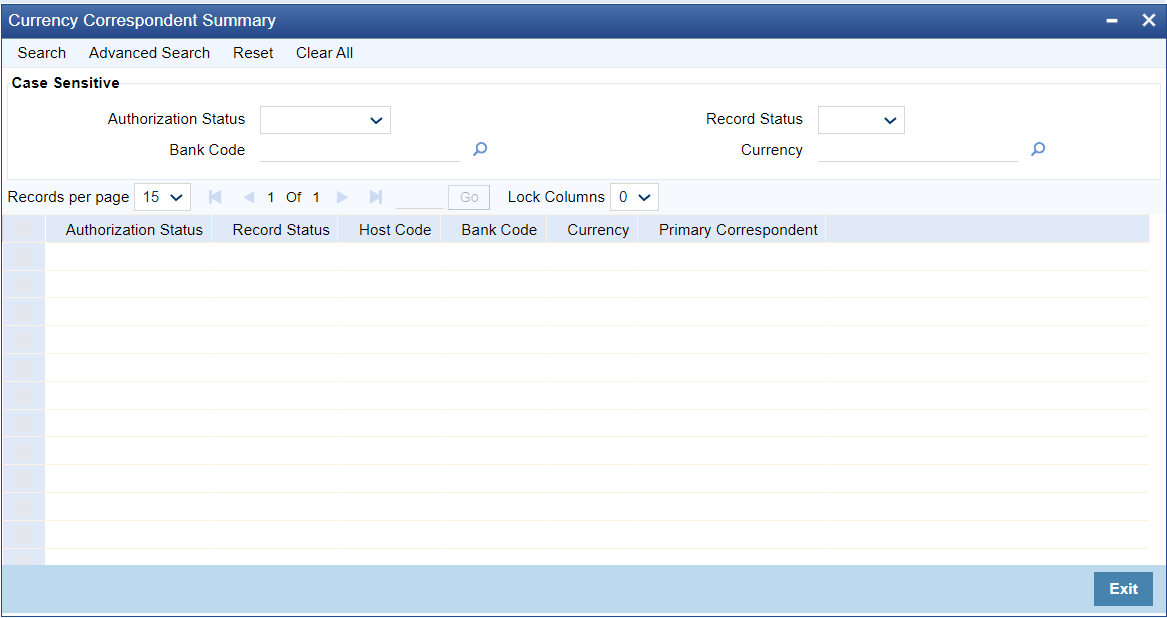1167x618 pixels.
Task: Go to next page of records
Action: [342, 197]
